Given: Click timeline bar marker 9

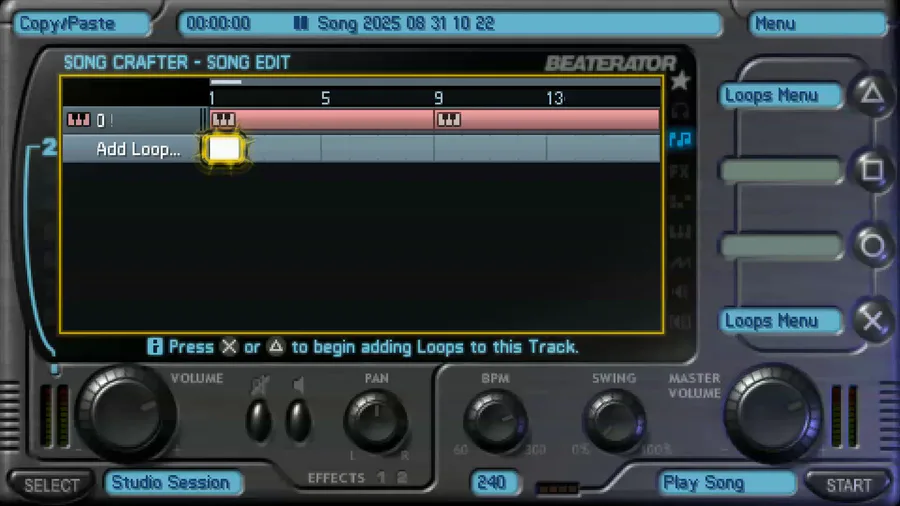Looking at the screenshot, I should tap(439, 99).
